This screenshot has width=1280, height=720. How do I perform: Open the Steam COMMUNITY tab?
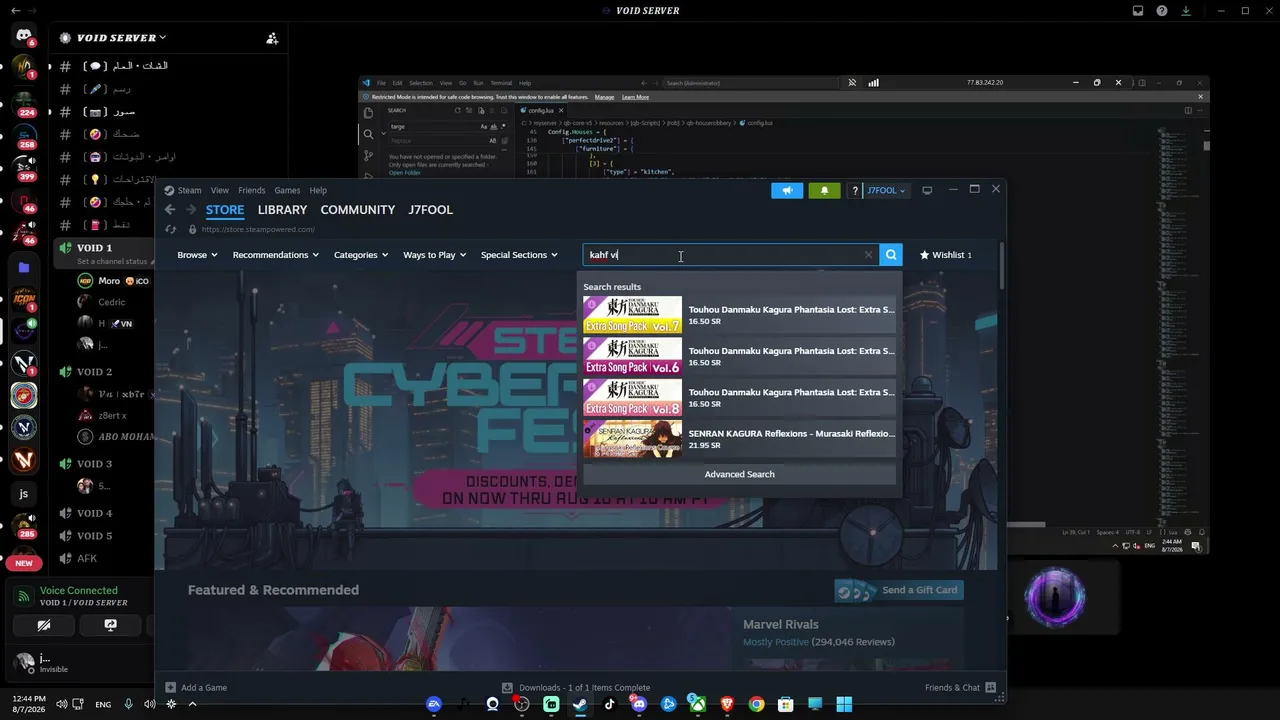pos(358,210)
